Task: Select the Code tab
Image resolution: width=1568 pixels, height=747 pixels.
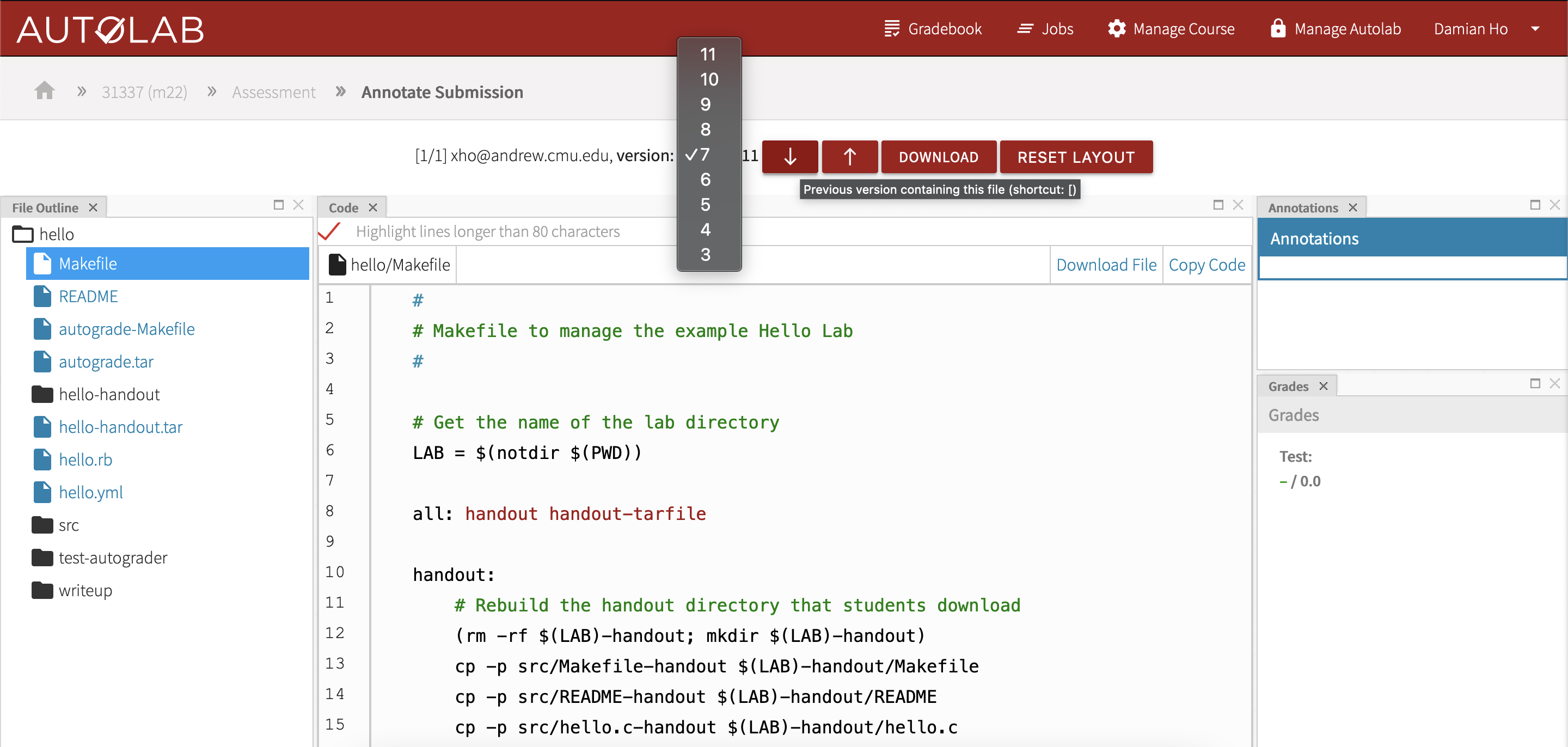Action: 344,207
